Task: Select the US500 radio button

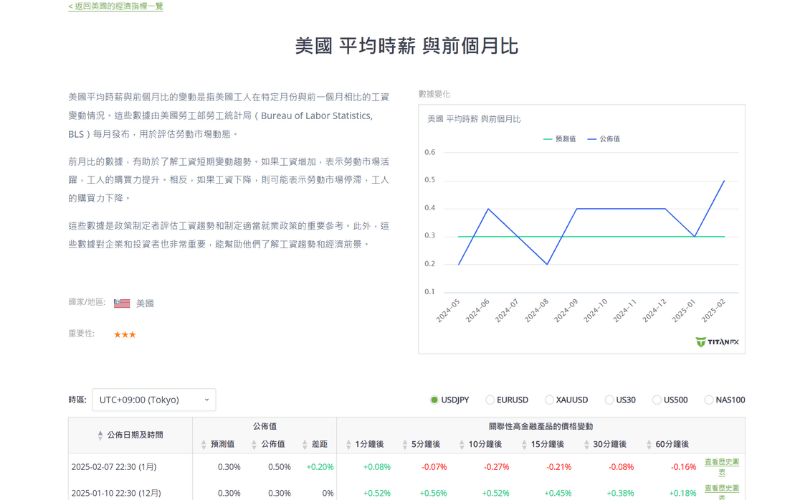Action: click(x=657, y=400)
